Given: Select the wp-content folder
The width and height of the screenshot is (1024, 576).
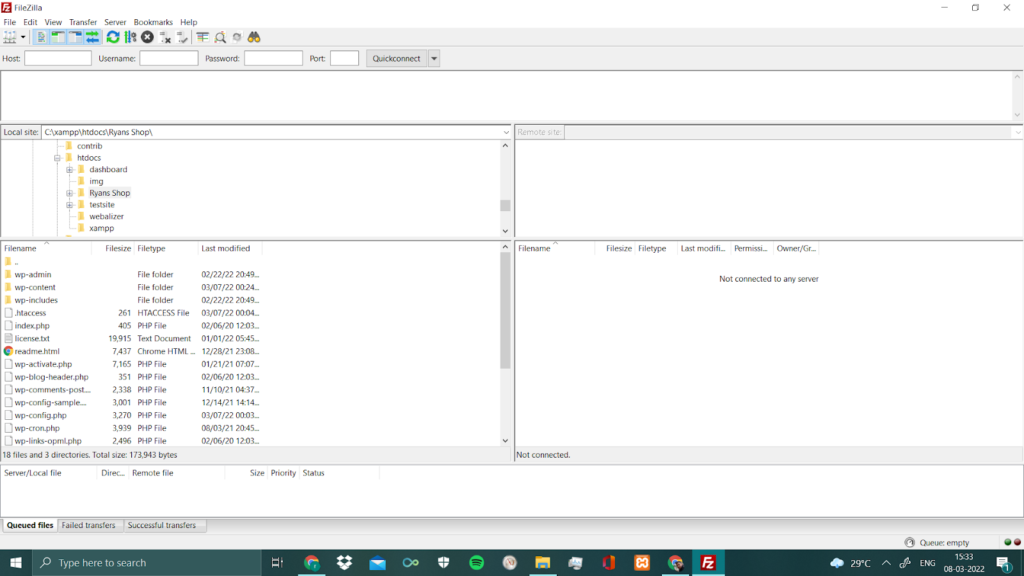Looking at the screenshot, I should click(35, 287).
